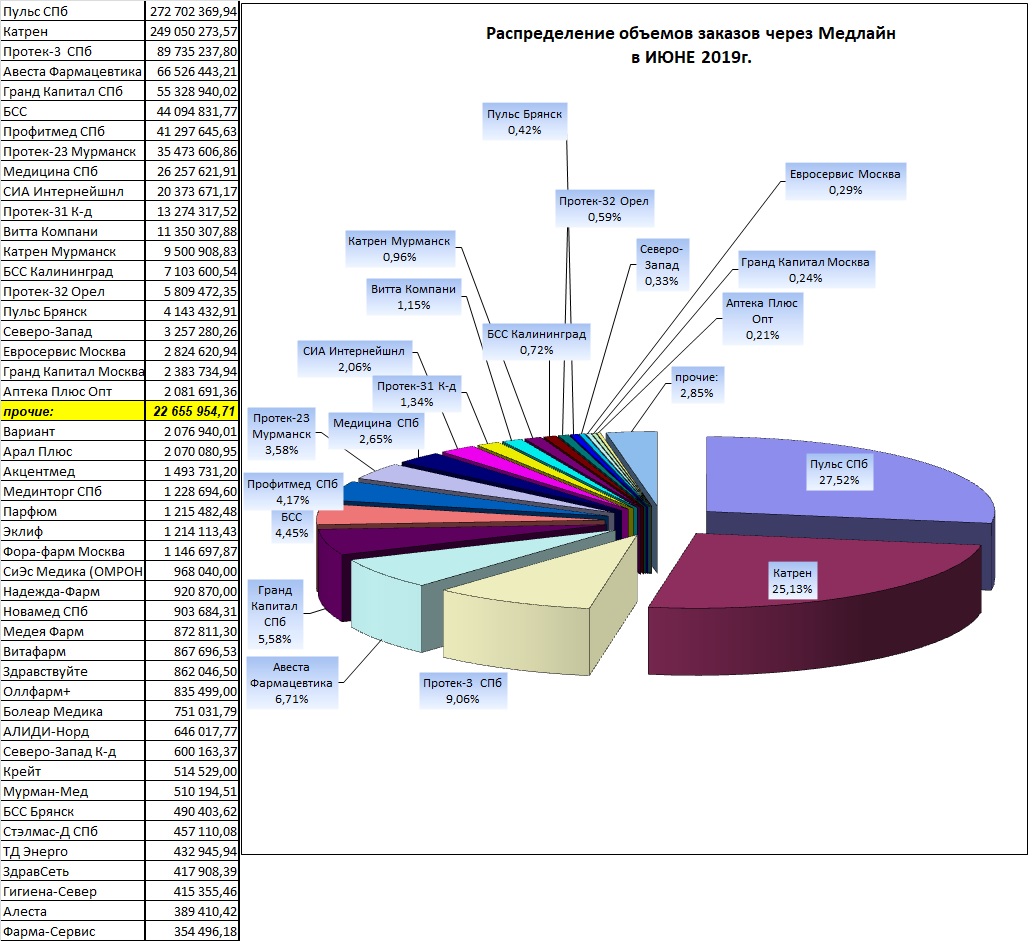Viewport: 1036px width, 941px height.
Task: Select 'БСС Калининград' table cell
Action: click(x=73, y=271)
